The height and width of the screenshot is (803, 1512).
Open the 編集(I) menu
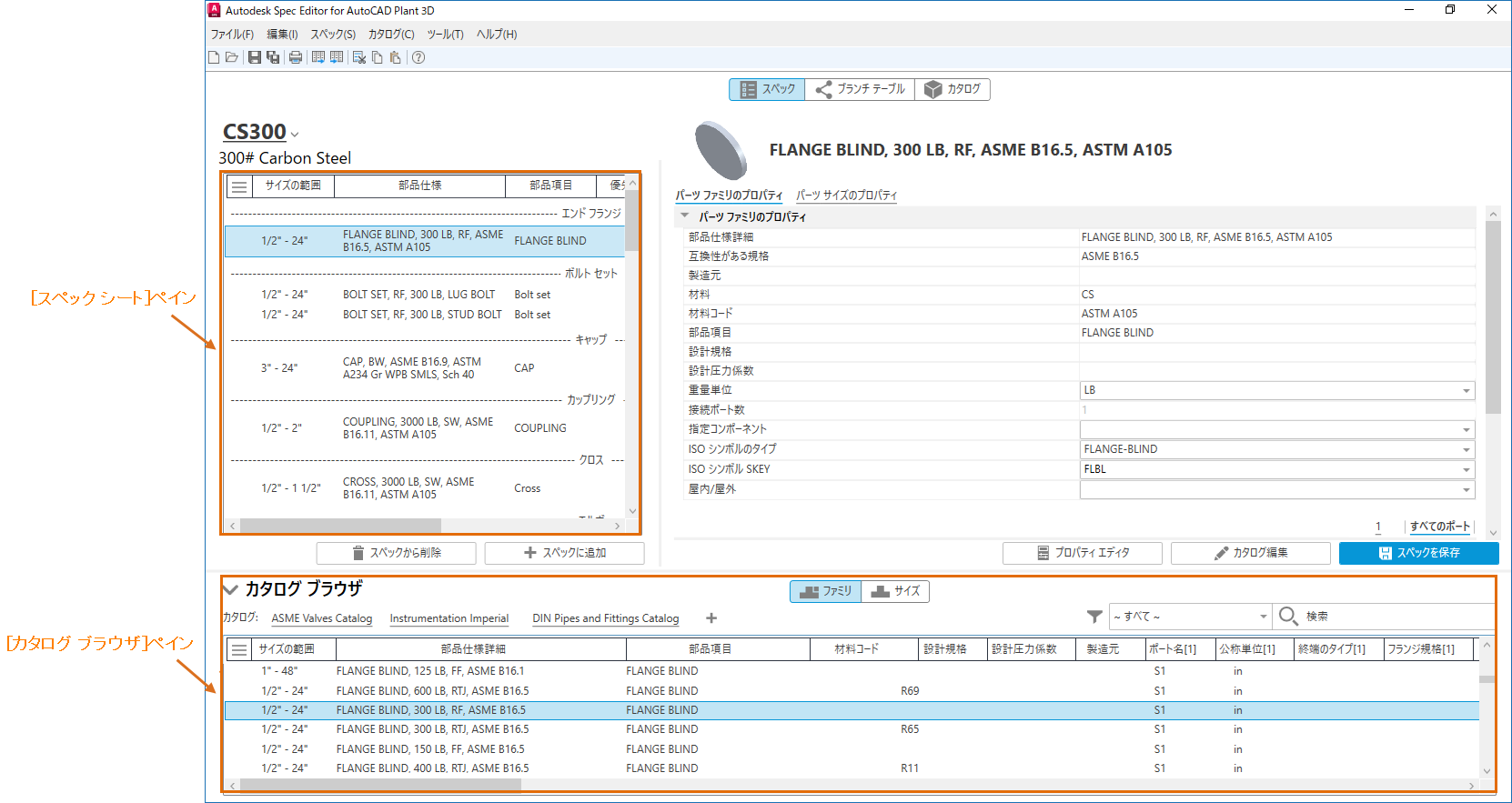tap(282, 35)
